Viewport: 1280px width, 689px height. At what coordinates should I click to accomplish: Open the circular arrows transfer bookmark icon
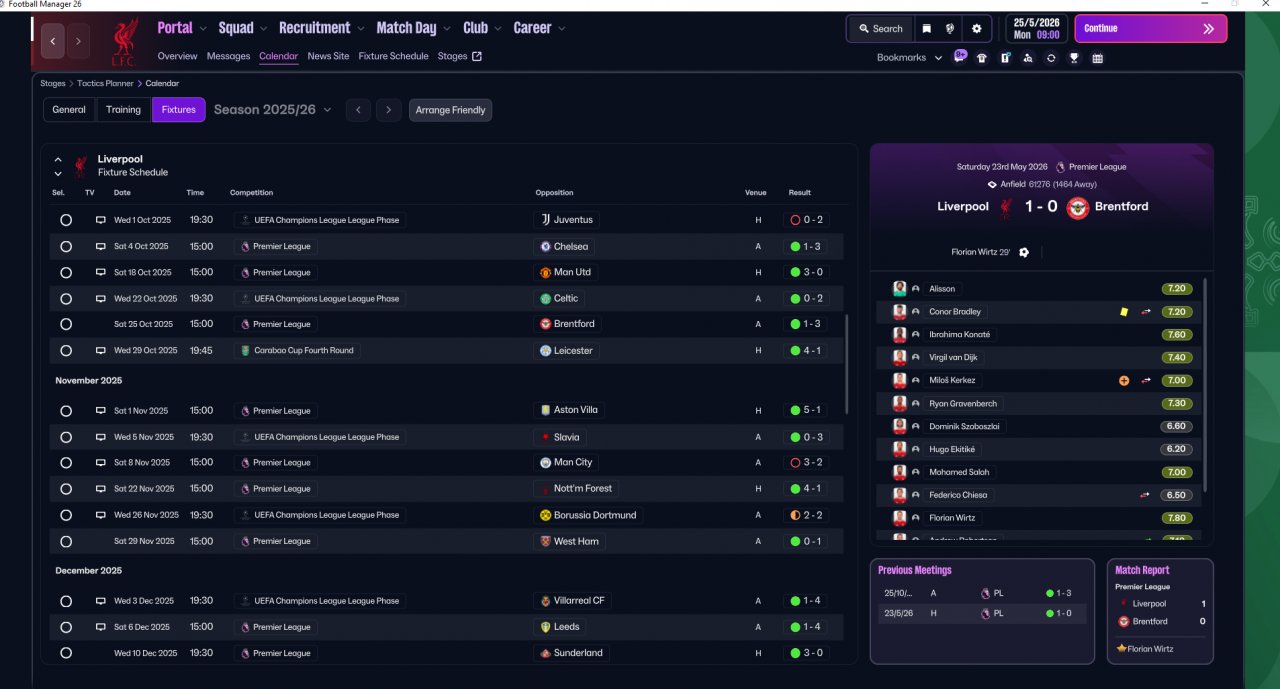coord(1051,58)
